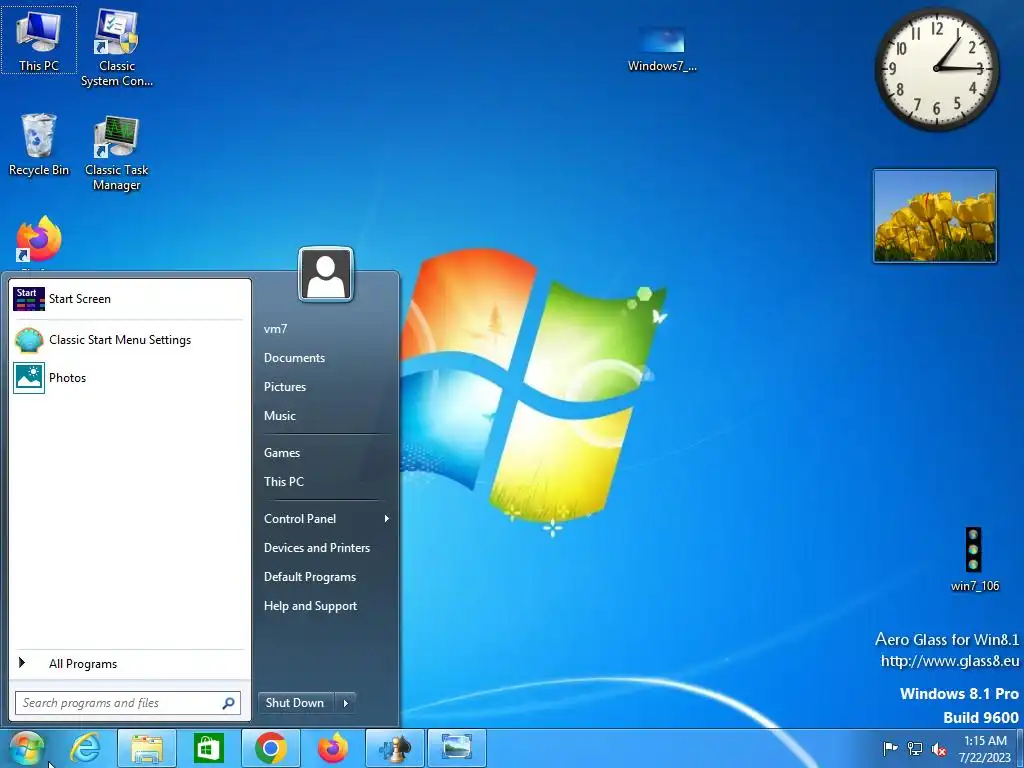Click the Shut Down button
Viewport: 1024px width, 768px height.
tap(295, 703)
